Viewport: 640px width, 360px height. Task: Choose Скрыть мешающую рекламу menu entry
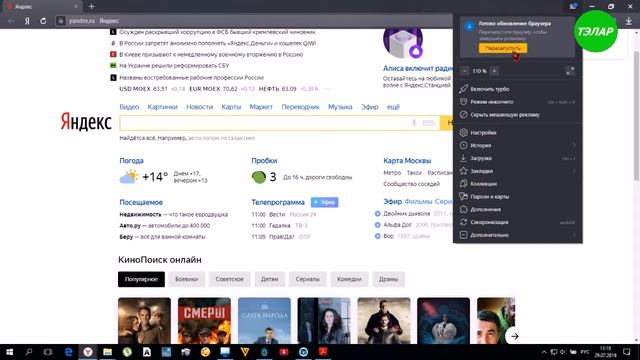coord(517,115)
